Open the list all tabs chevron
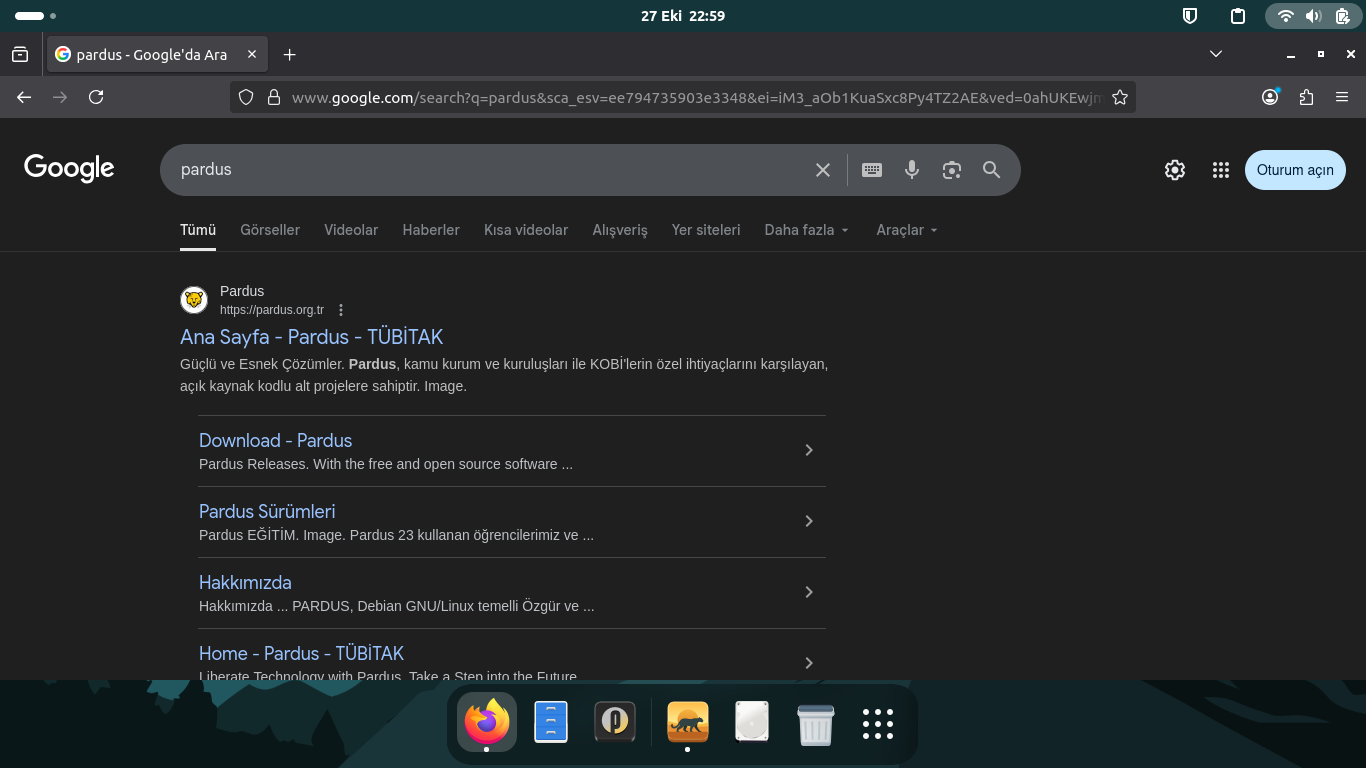The width and height of the screenshot is (1366, 768). click(x=1216, y=54)
